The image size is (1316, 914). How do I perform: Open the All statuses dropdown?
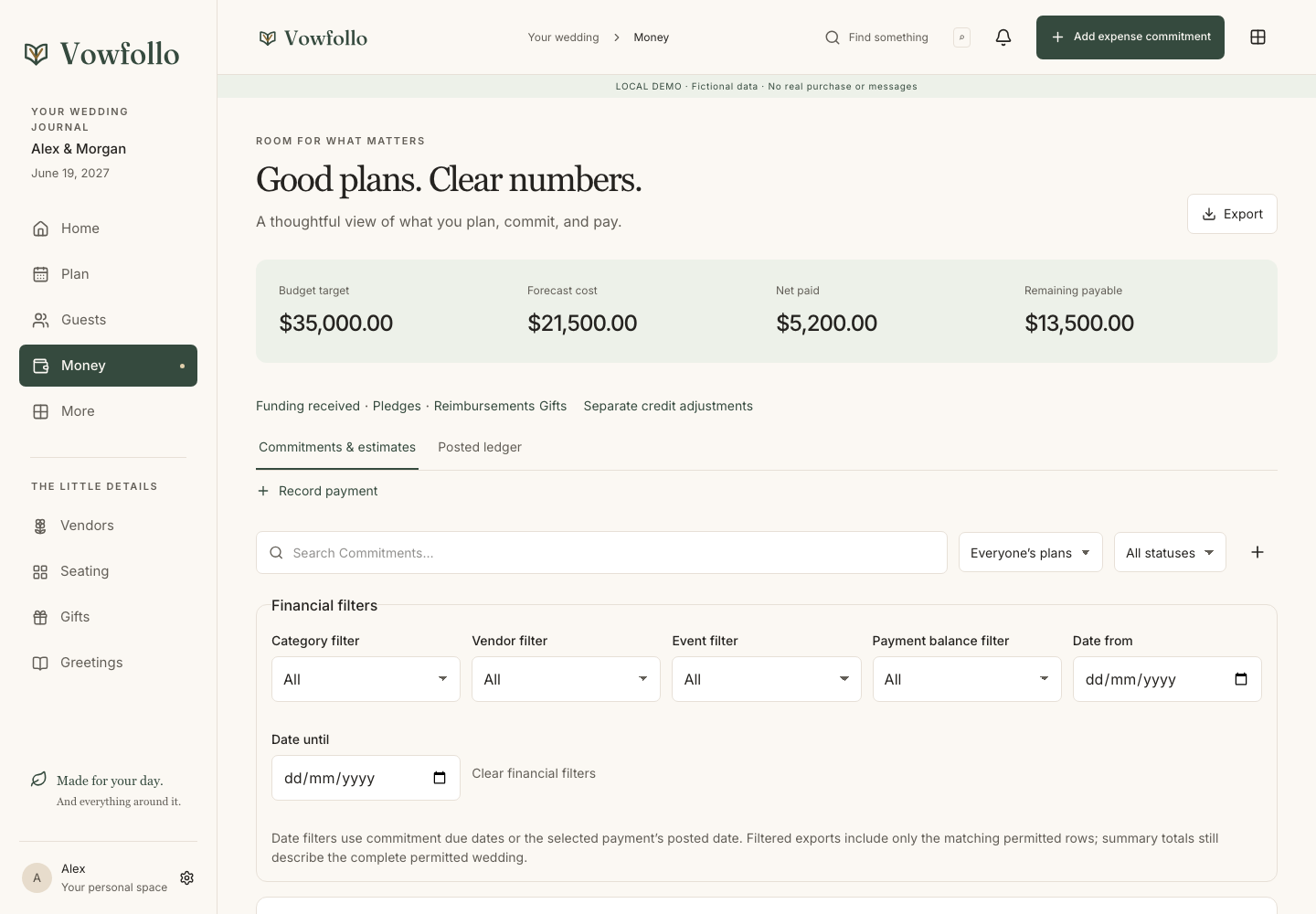pos(1170,553)
